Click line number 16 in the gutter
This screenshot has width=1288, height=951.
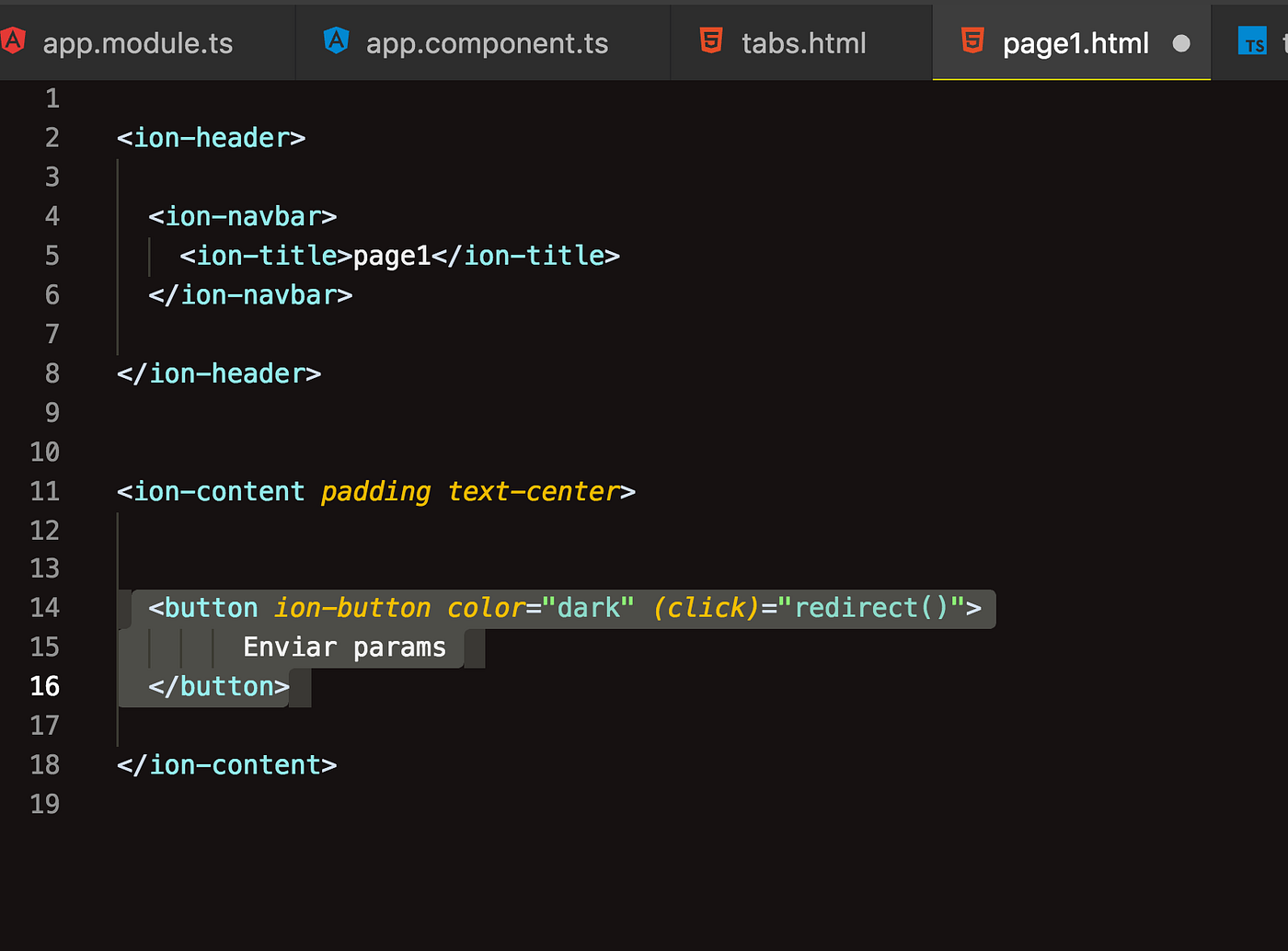tap(44, 686)
